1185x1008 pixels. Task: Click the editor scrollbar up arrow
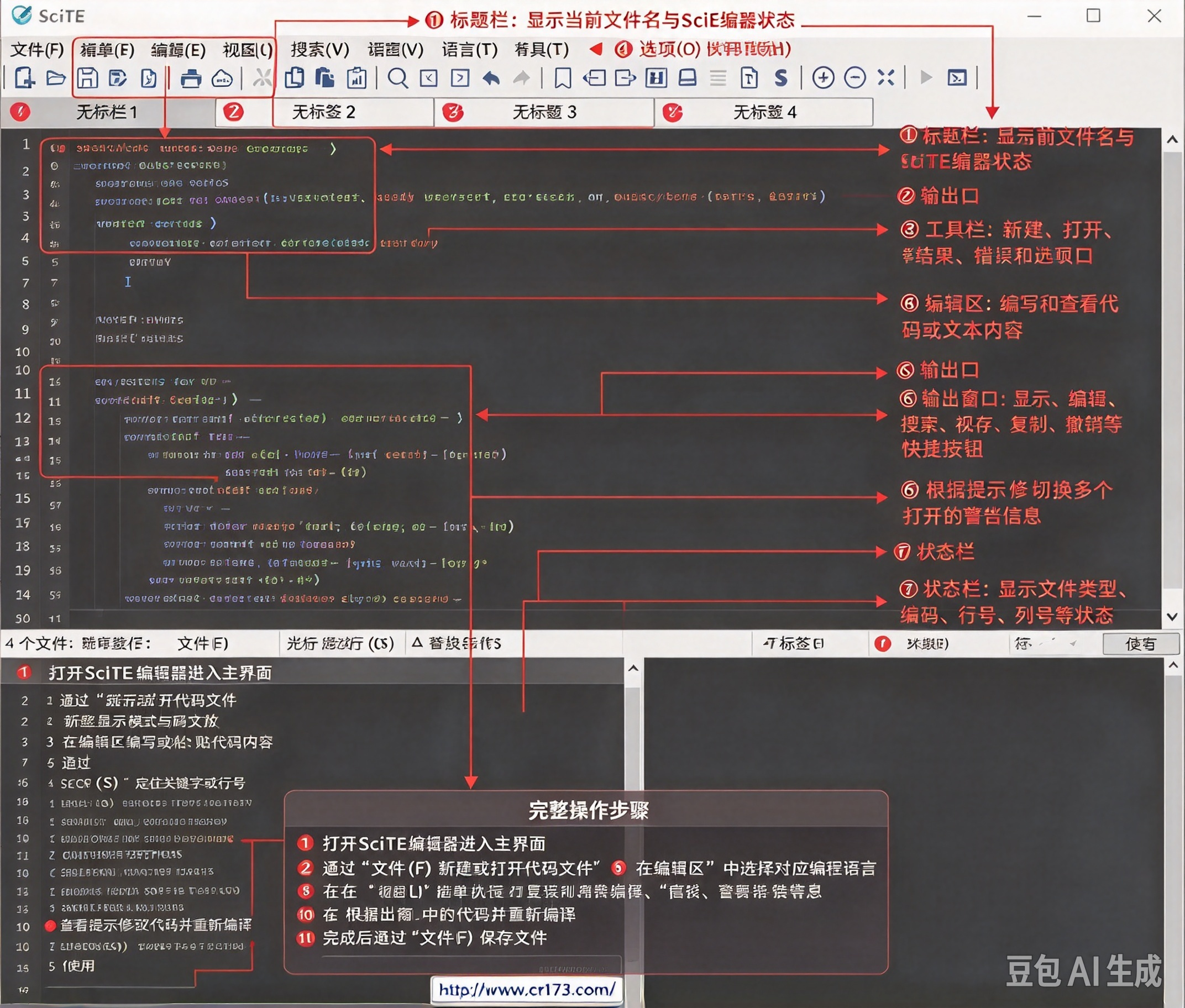(x=1172, y=139)
